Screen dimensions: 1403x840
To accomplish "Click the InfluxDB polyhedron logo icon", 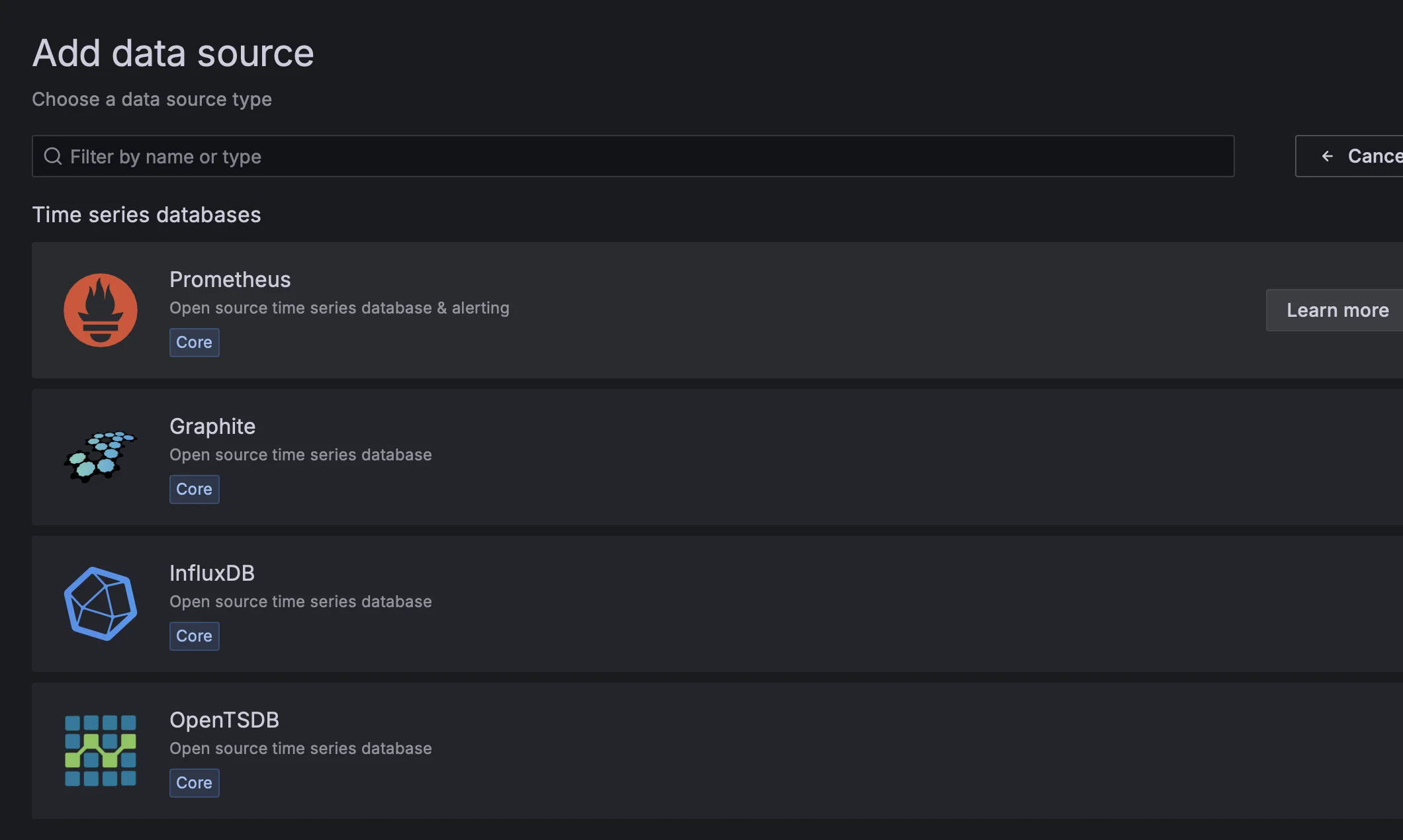I will [x=101, y=604].
